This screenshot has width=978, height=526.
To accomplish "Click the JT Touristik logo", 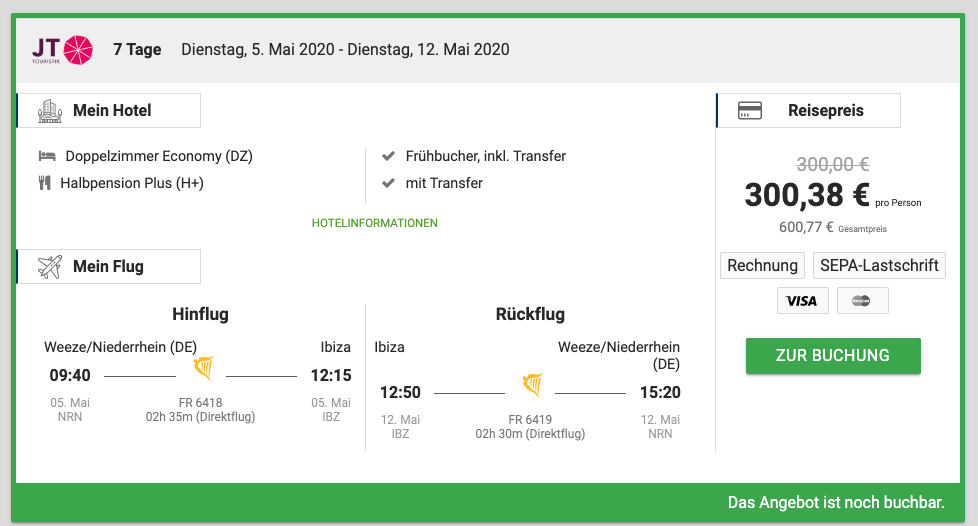I will click(x=62, y=49).
